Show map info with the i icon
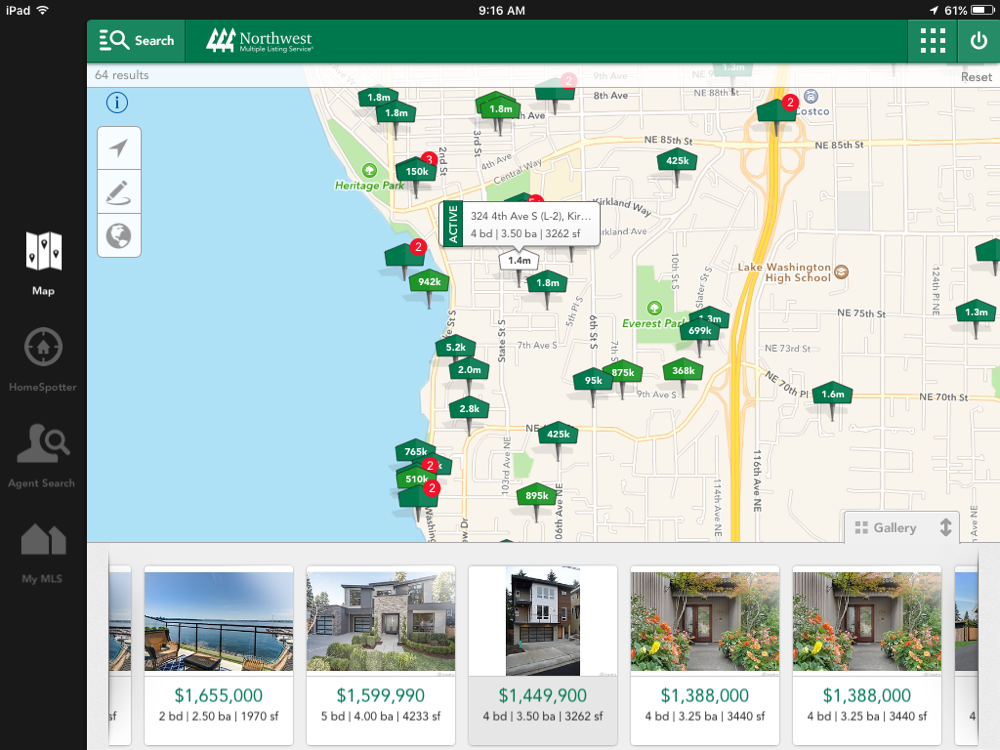This screenshot has width=1000, height=750. click(x=117, y=102)
